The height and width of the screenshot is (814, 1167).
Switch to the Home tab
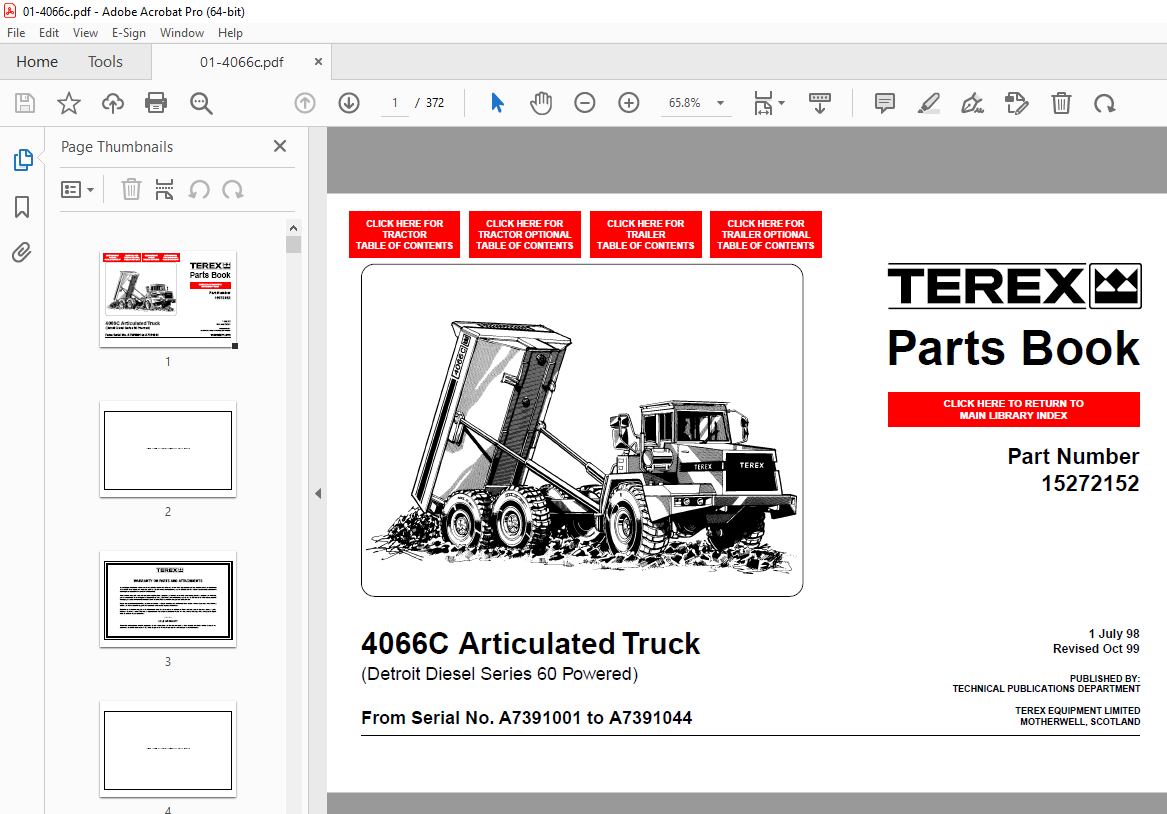tap(37, 62)
